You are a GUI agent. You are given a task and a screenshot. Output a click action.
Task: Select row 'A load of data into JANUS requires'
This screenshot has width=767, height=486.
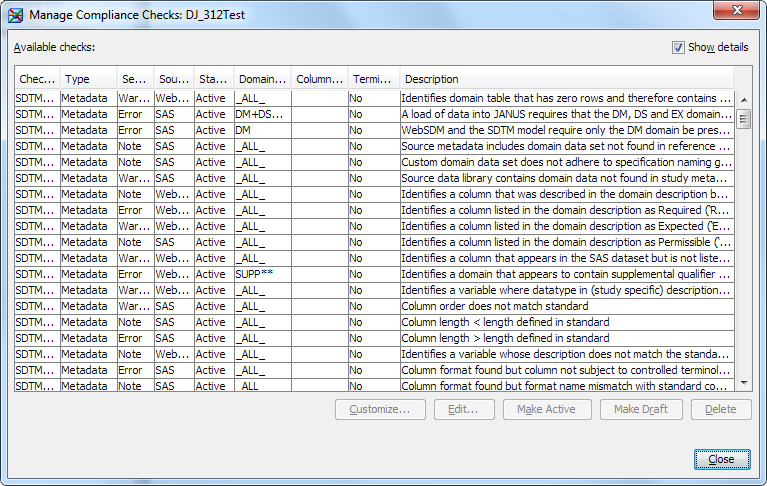tap(374, 114)
